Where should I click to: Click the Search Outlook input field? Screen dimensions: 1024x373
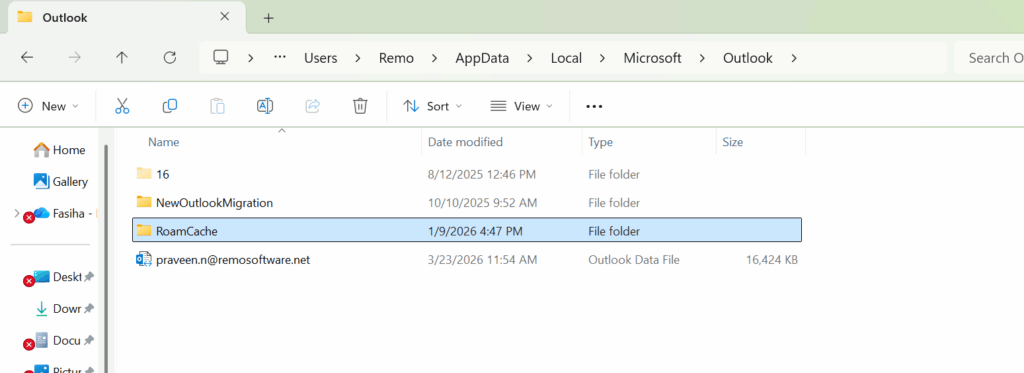tap(989, 57)
